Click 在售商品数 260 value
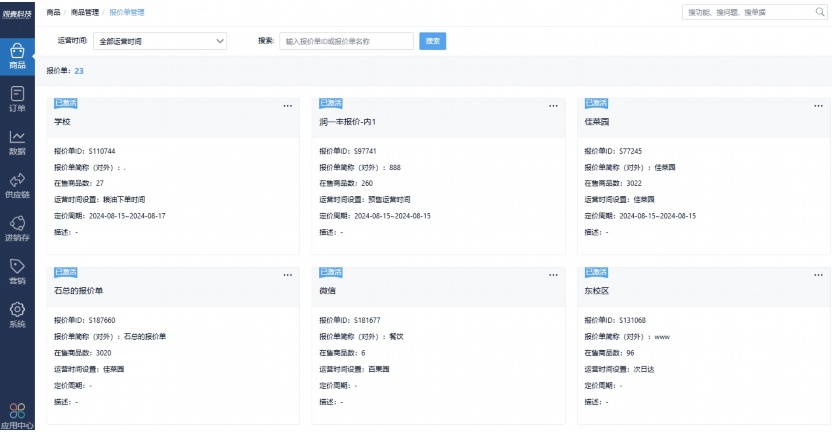The height and width of the screenshot is (432, 832). click(367, 183)
